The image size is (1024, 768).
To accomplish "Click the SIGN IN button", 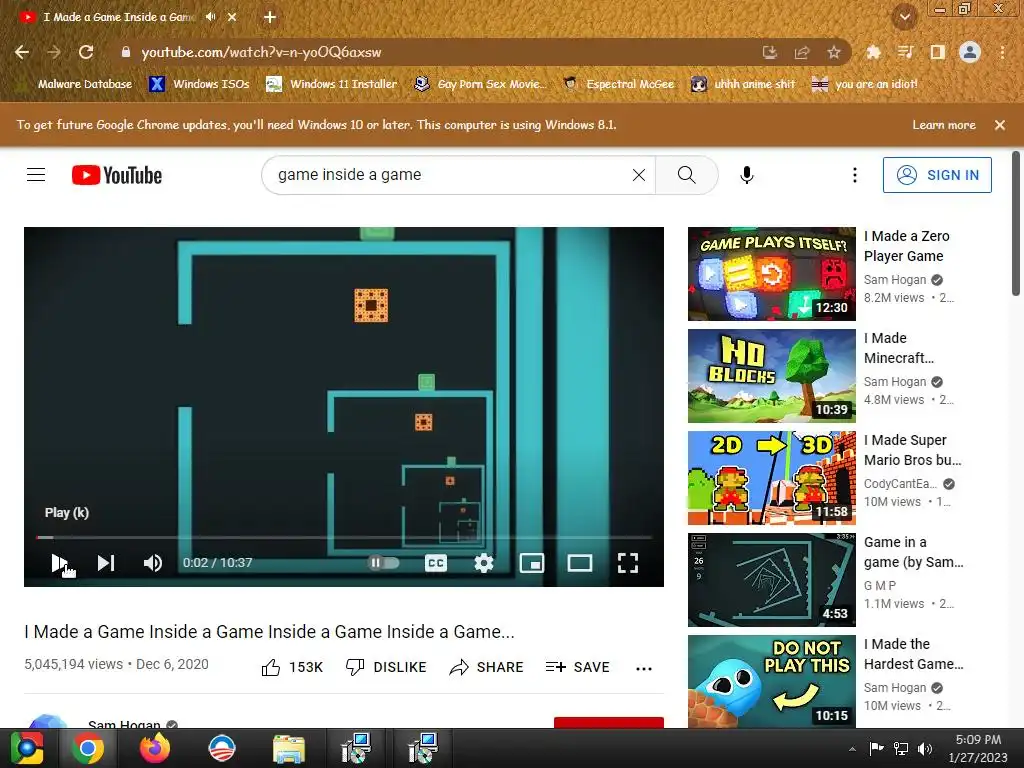I will (937, 175).
